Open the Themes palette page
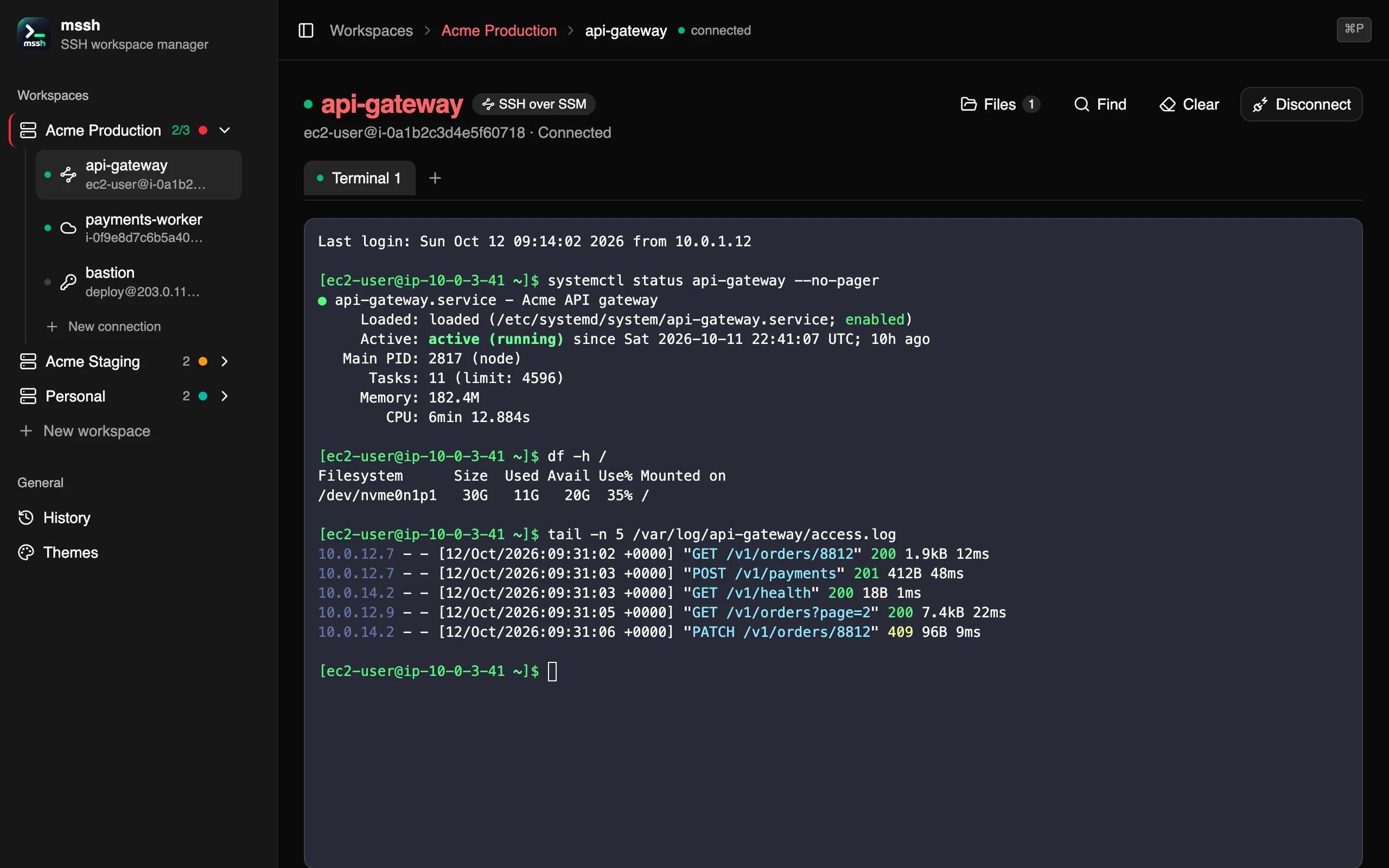Image resolution: width=1389 pixels, height=868 pixels. tap(59, 552)
